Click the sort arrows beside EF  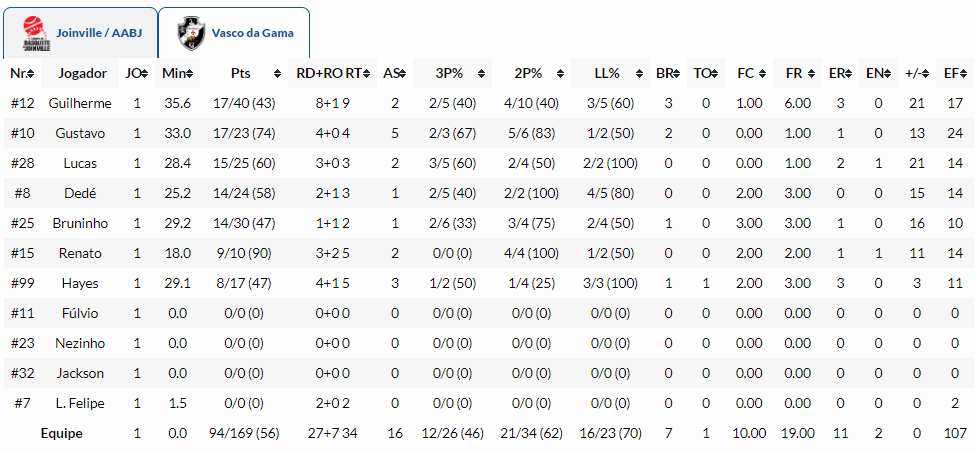tap(964, 74)
